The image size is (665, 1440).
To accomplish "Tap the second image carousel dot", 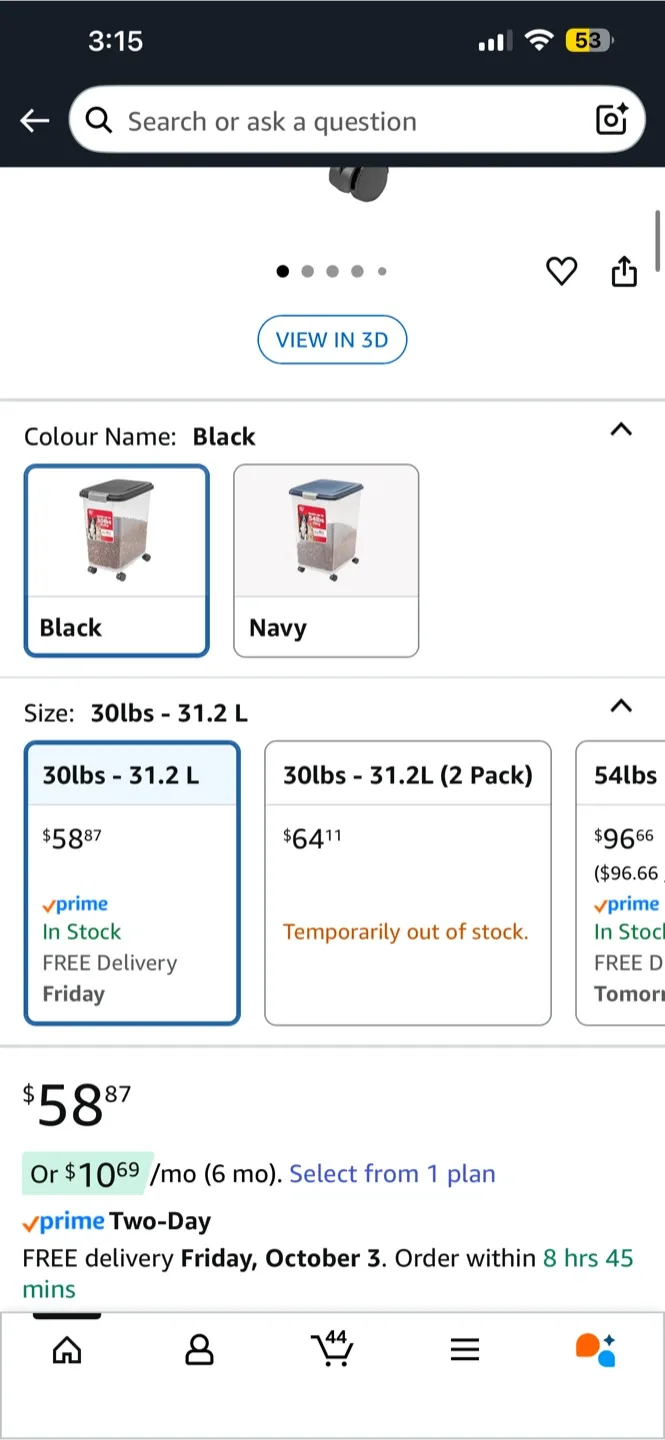I will tap(307, 271).
